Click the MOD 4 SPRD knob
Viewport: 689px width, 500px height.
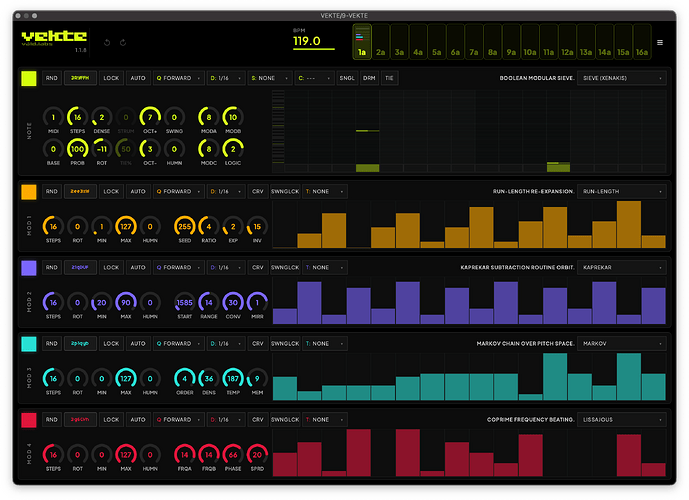257,455
